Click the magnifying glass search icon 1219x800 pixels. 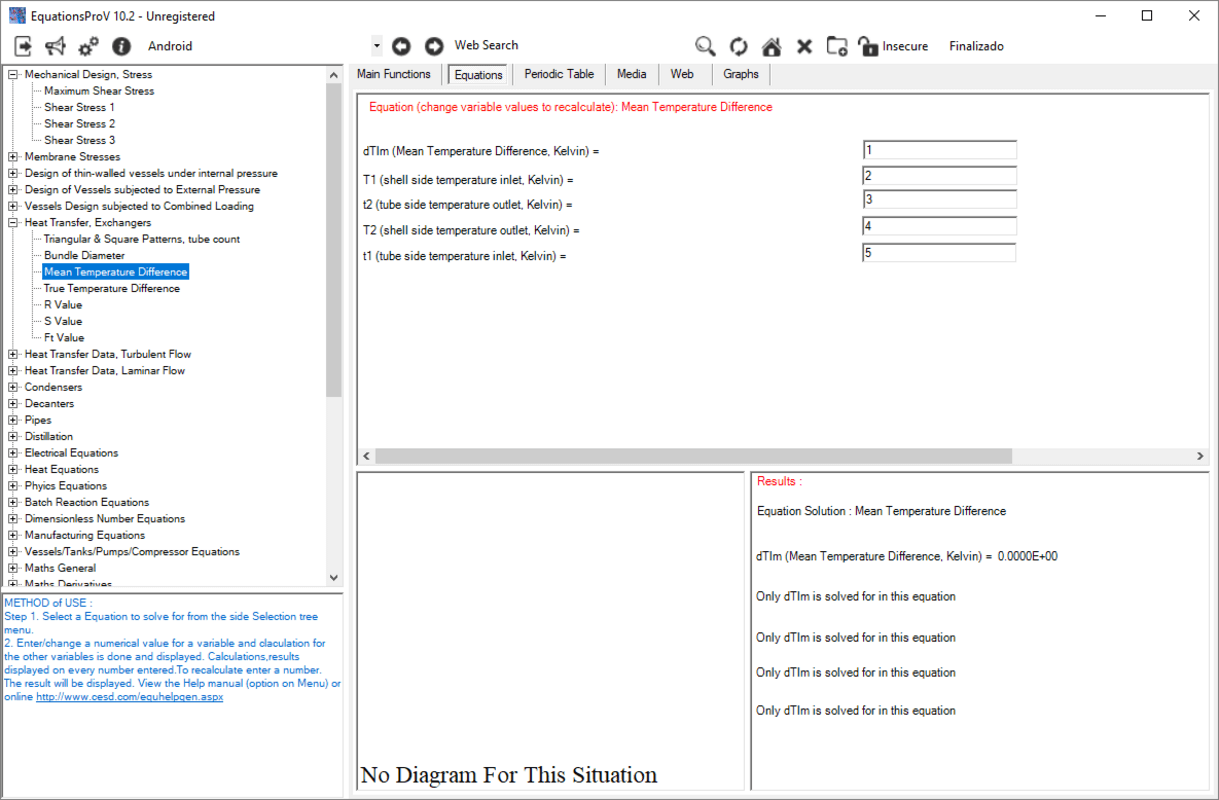[x=705, y=46]
